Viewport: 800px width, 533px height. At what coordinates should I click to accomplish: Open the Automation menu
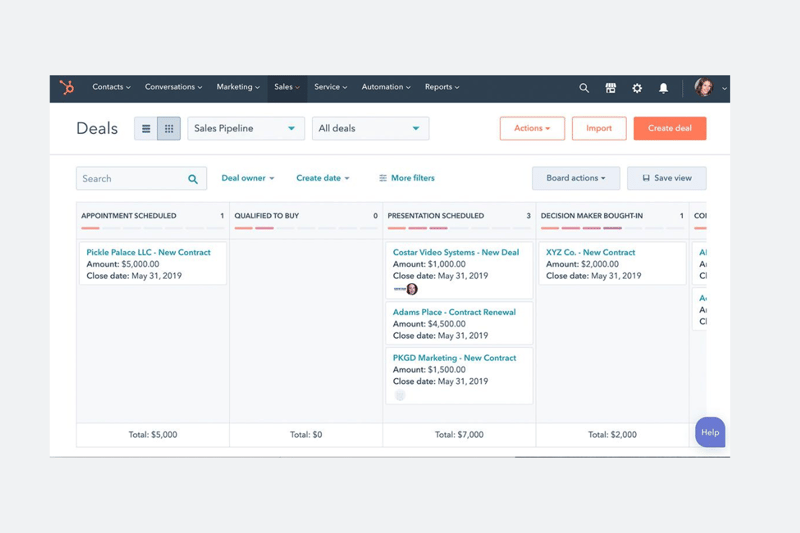pyautogui.click(x=386, y=87)
